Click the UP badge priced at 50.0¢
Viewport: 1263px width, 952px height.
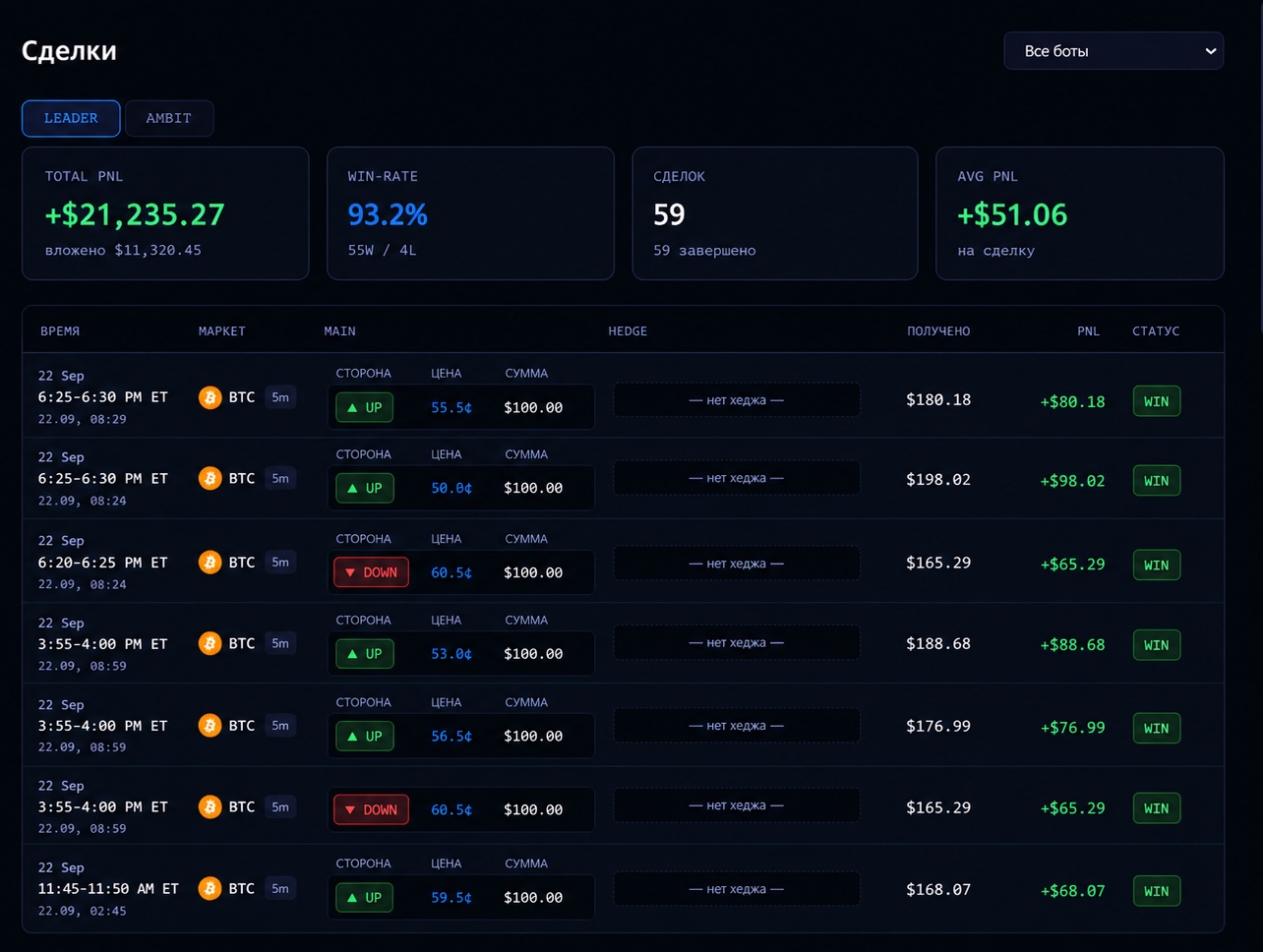pyautogui.click(x=364, y=488)
